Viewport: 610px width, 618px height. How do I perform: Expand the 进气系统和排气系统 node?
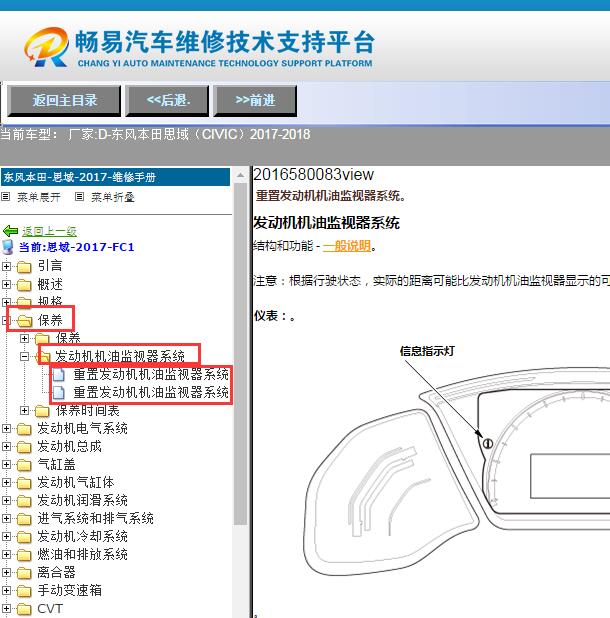(x=6, y=518)
